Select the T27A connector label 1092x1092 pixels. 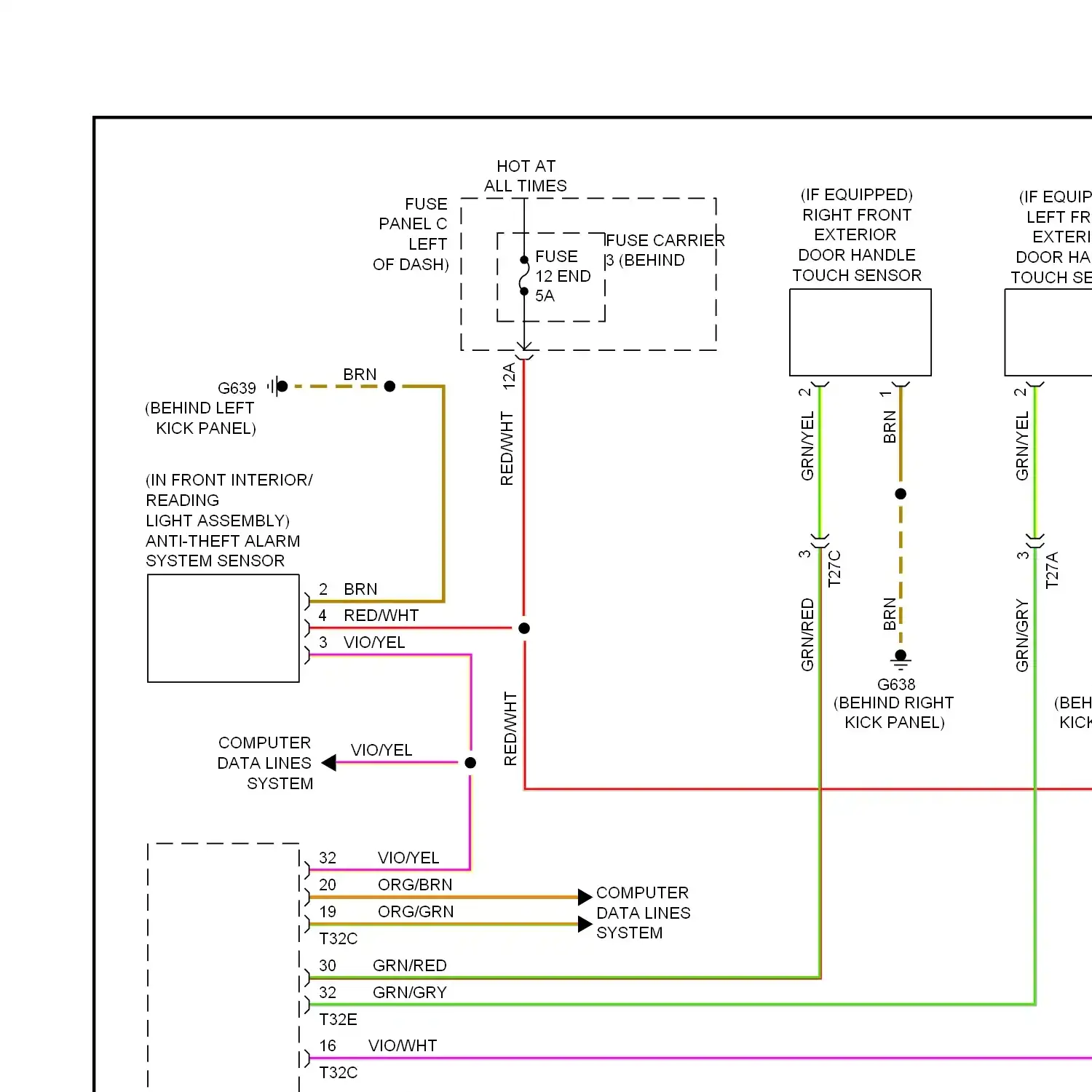[1052, 570]
